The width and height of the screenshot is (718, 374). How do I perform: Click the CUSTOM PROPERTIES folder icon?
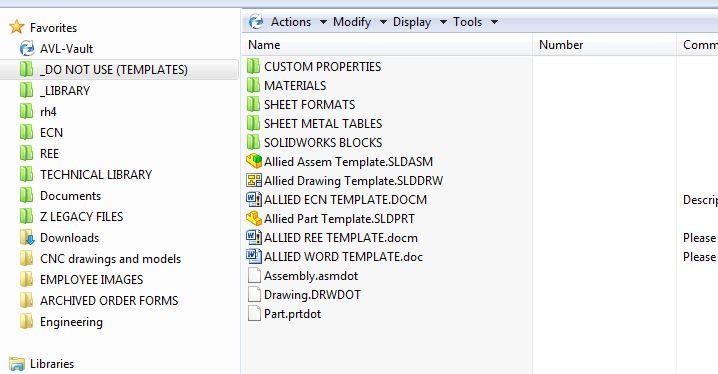253,66
